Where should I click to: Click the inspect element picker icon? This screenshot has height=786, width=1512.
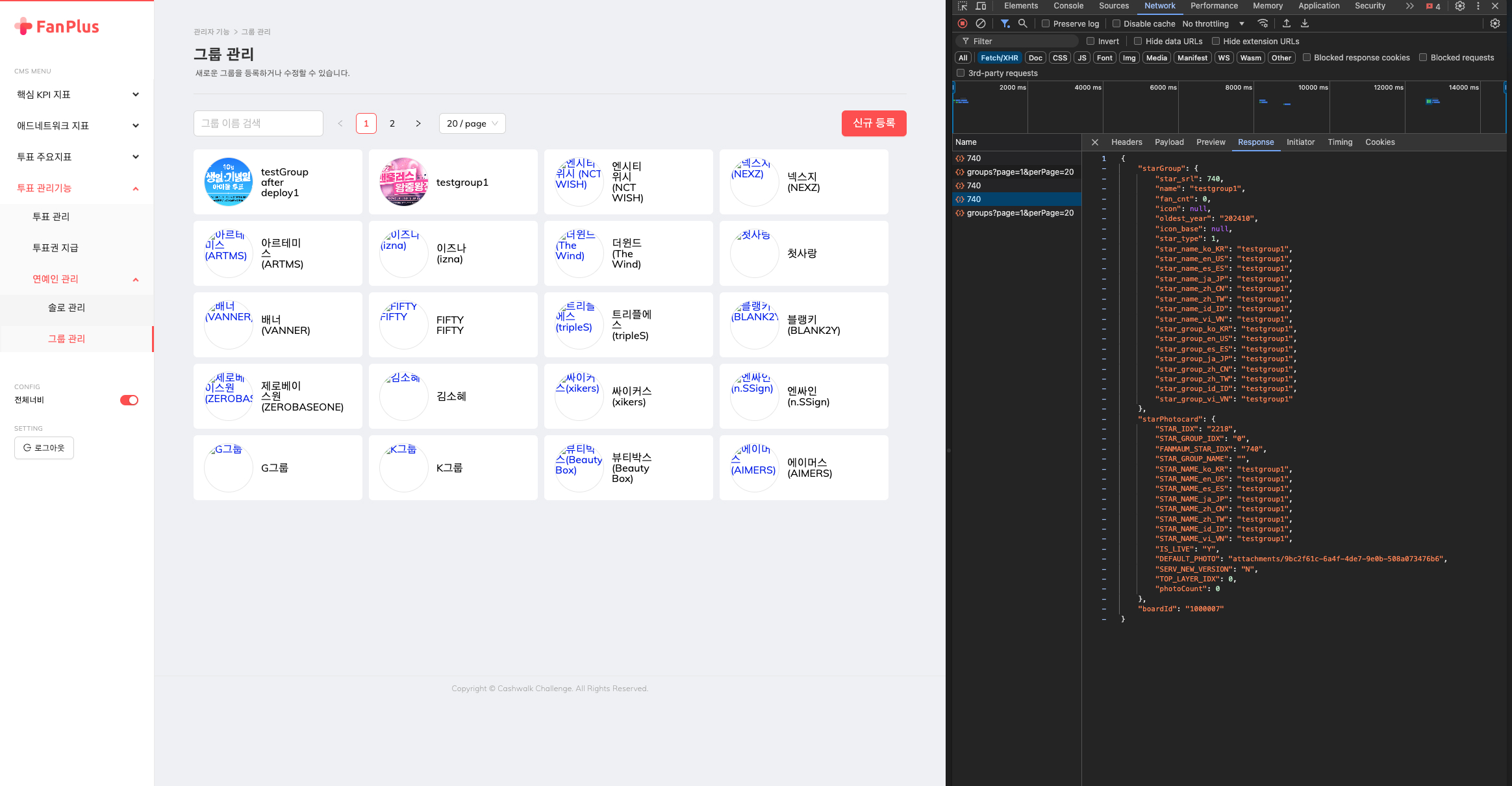(x=963, y=6)
